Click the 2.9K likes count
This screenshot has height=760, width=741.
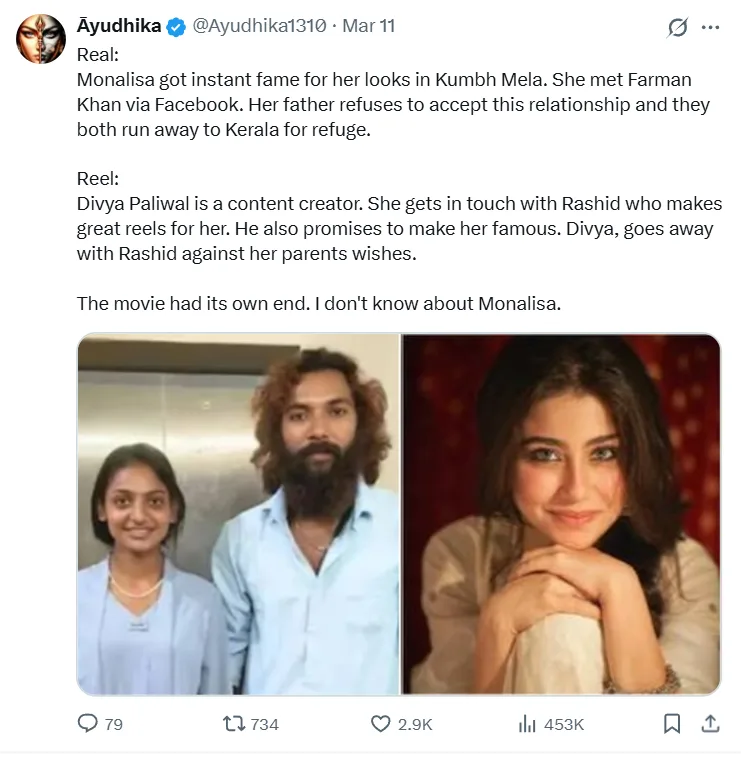(x=415, y=724)
